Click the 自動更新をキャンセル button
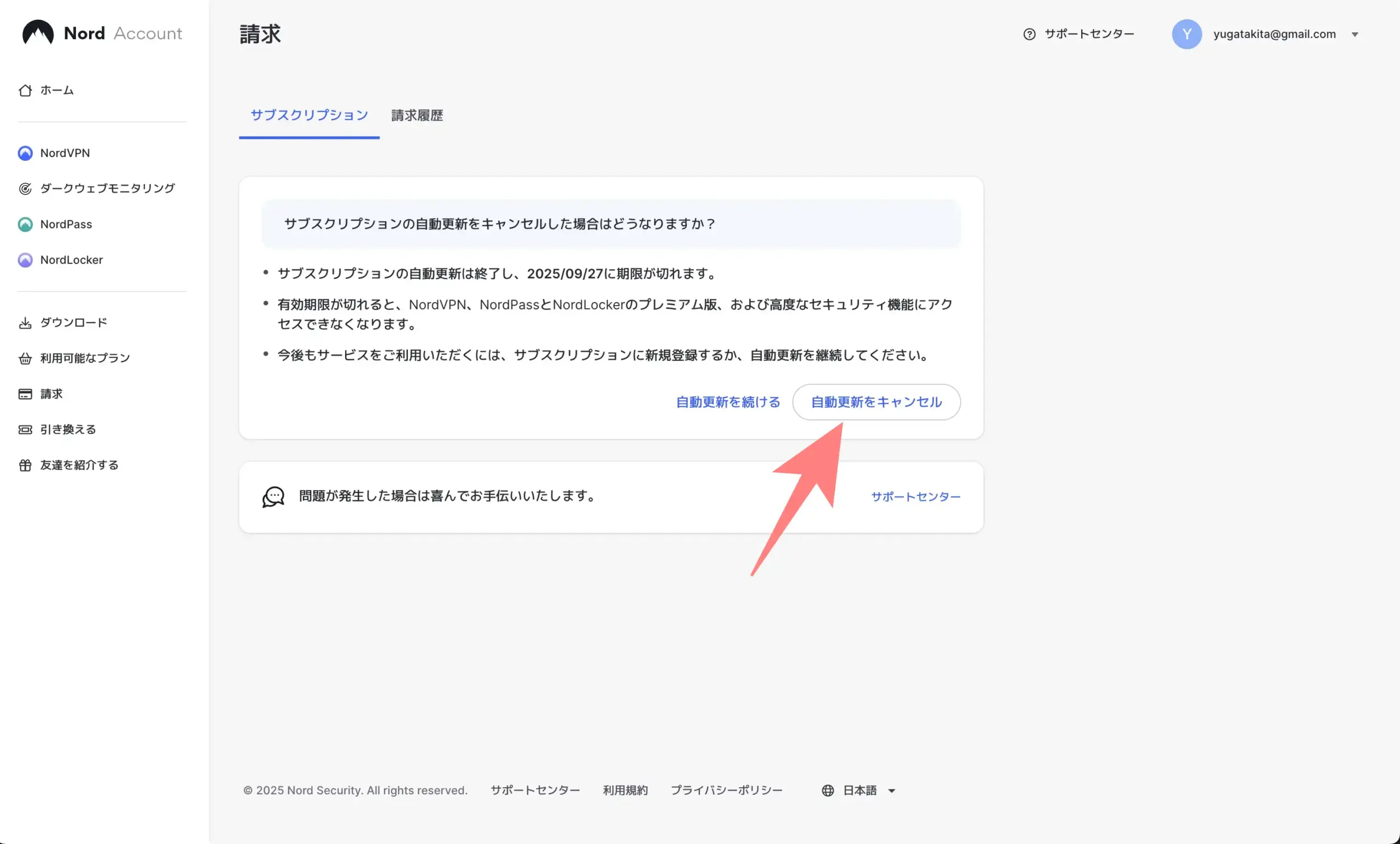This screenshot has height=844, width=1400. tap(876, 402)
